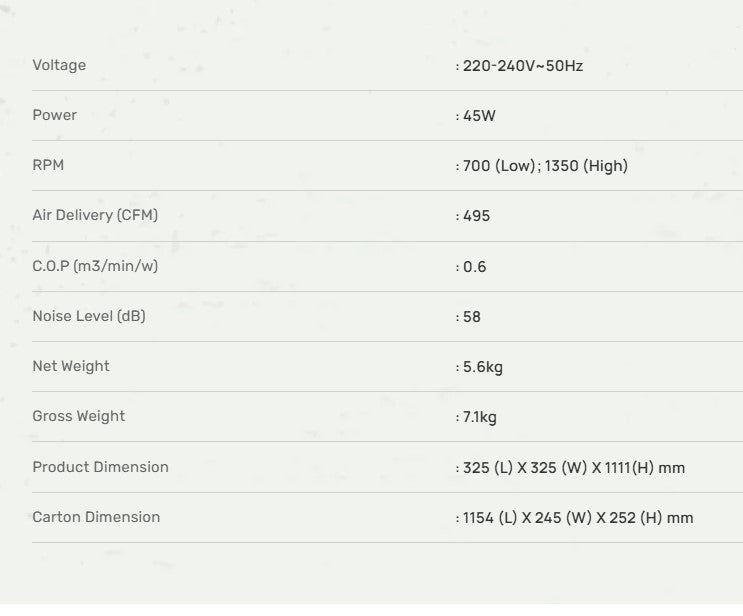Select the 5.6kg net weight value
The width and height of the screenshot is (743, 616).
[483, 367]
